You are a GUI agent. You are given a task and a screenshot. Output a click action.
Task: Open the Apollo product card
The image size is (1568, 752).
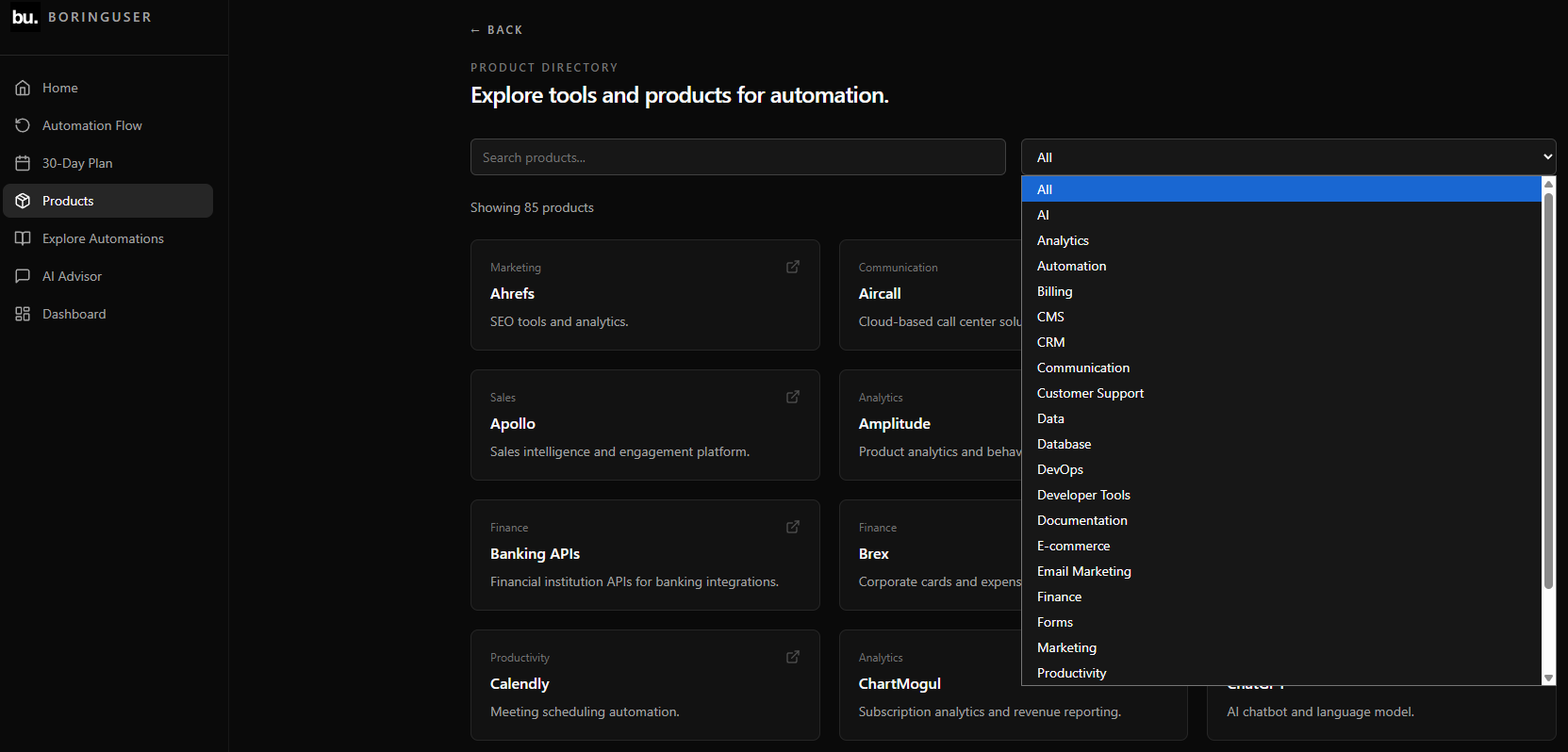[x=645, y=425]
